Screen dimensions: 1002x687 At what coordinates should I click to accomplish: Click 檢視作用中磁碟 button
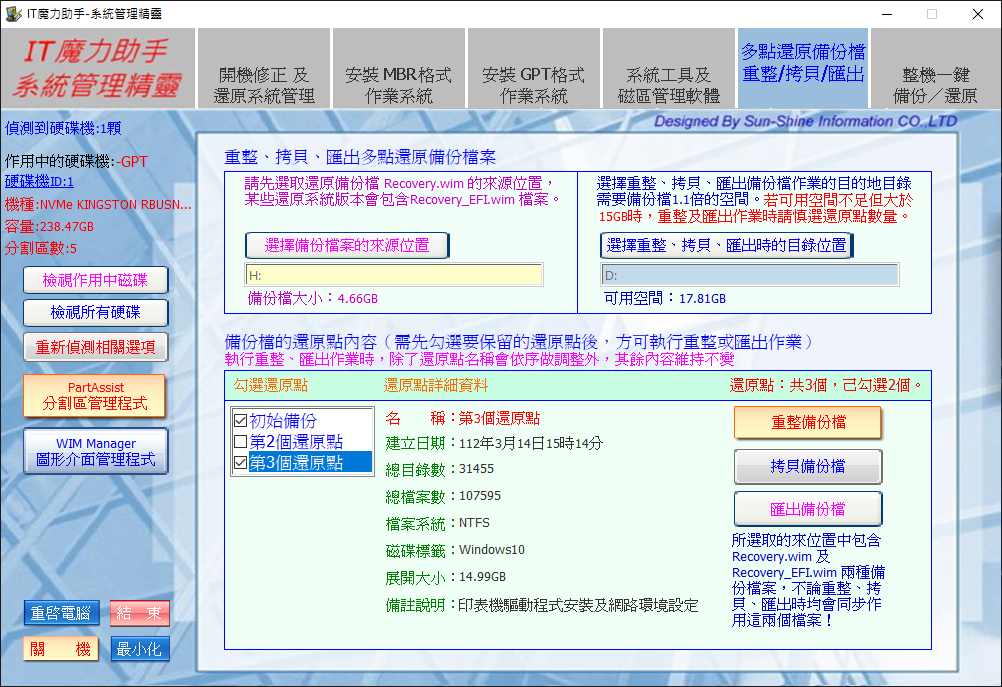coord(96,281)
